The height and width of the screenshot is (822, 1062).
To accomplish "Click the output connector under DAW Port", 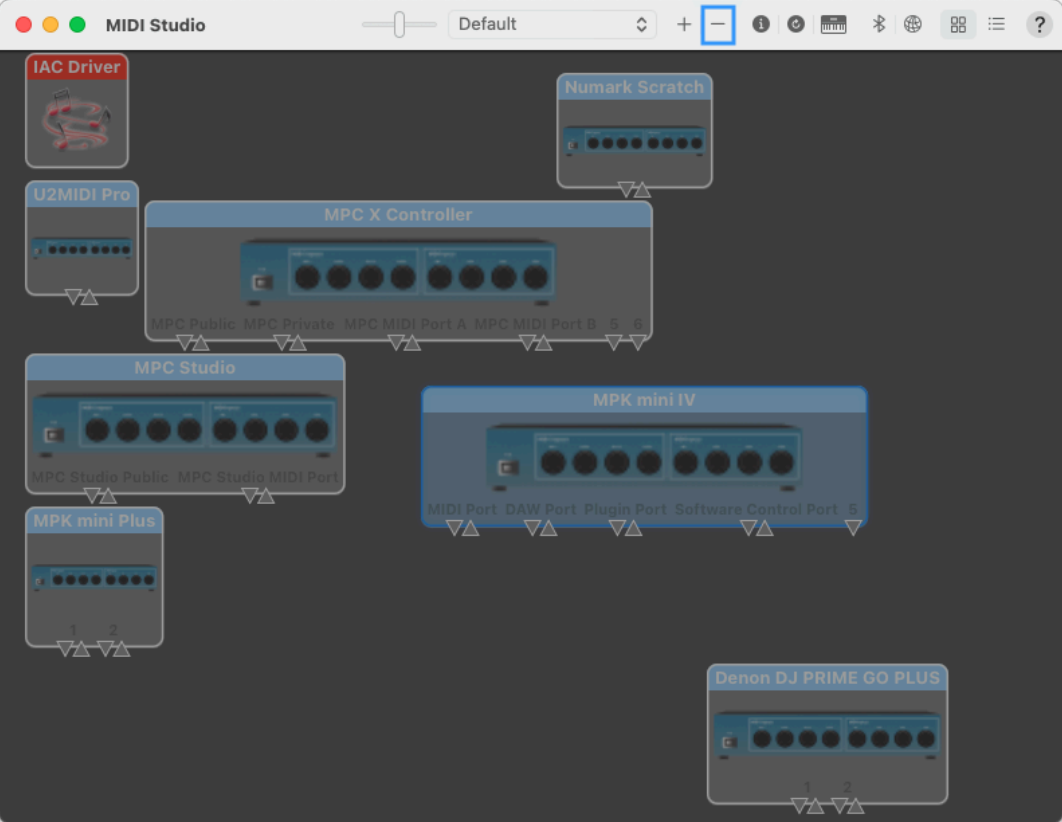I will click(533, 528).
